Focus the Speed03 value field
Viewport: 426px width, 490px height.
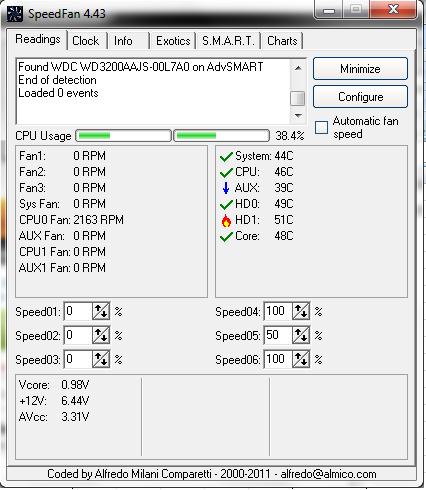78,359
